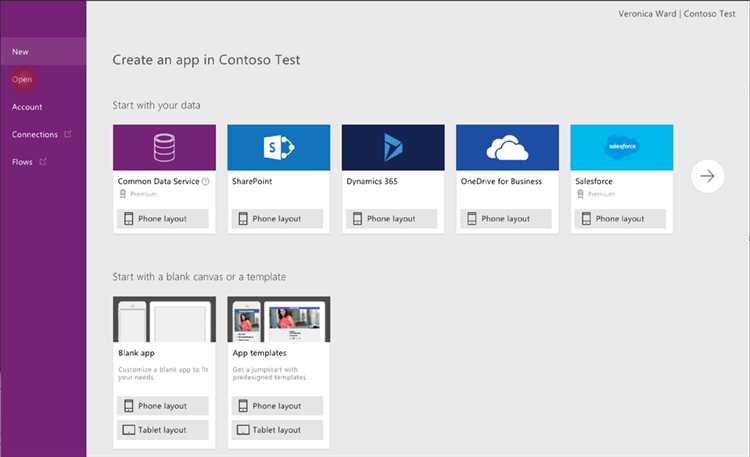
Task: Click the Common Data Service database icon
Action: click(164, 147)
